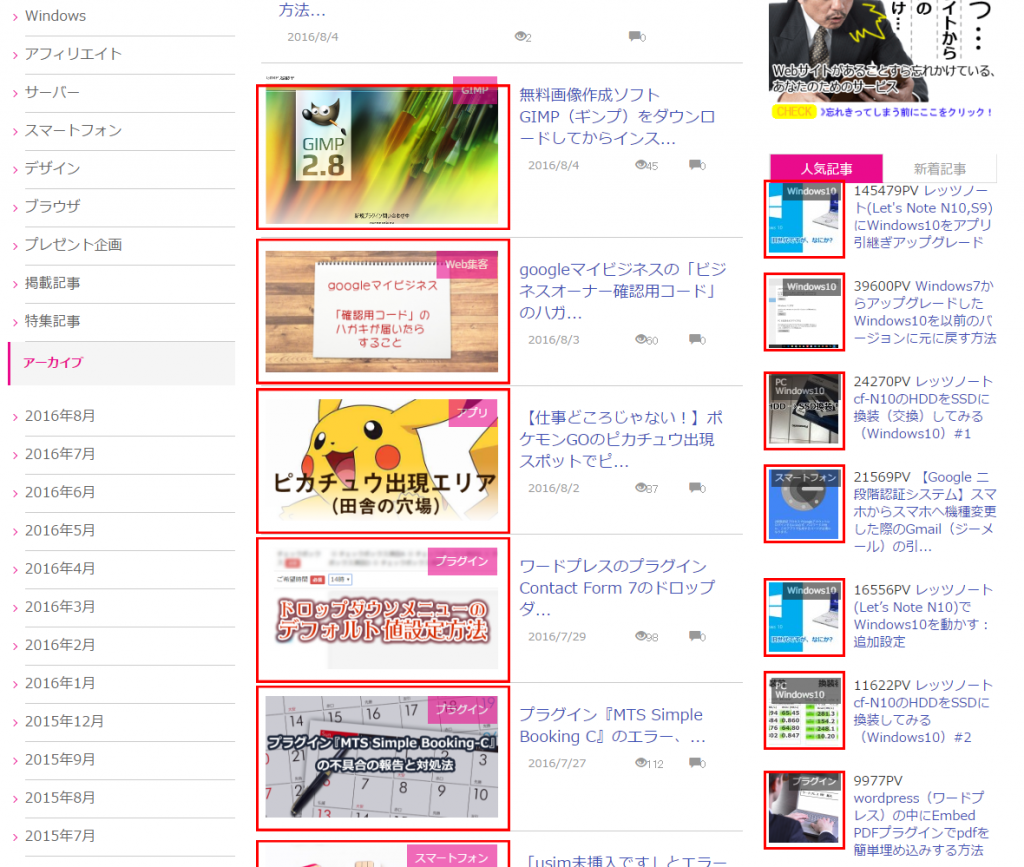Viewport: 1024px width, 867px height.
Task: Read the 無料画像作成ソフト GIMP article title
Action: pos(617,116)
